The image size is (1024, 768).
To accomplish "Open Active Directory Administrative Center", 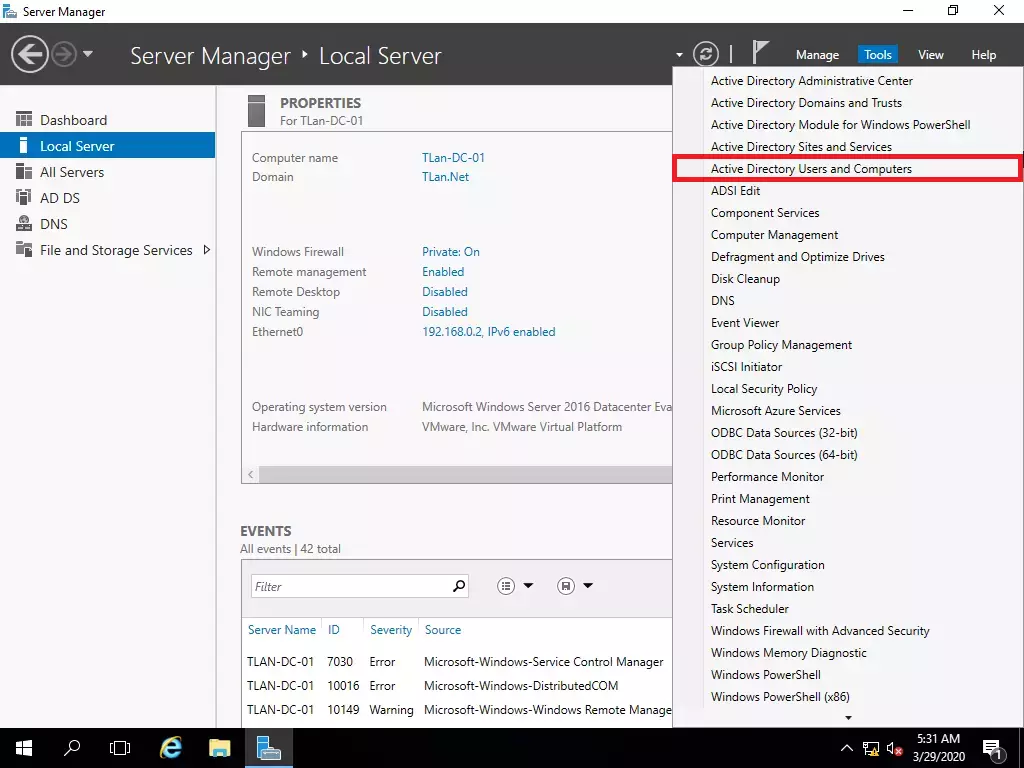I will (x=812, y=81).
